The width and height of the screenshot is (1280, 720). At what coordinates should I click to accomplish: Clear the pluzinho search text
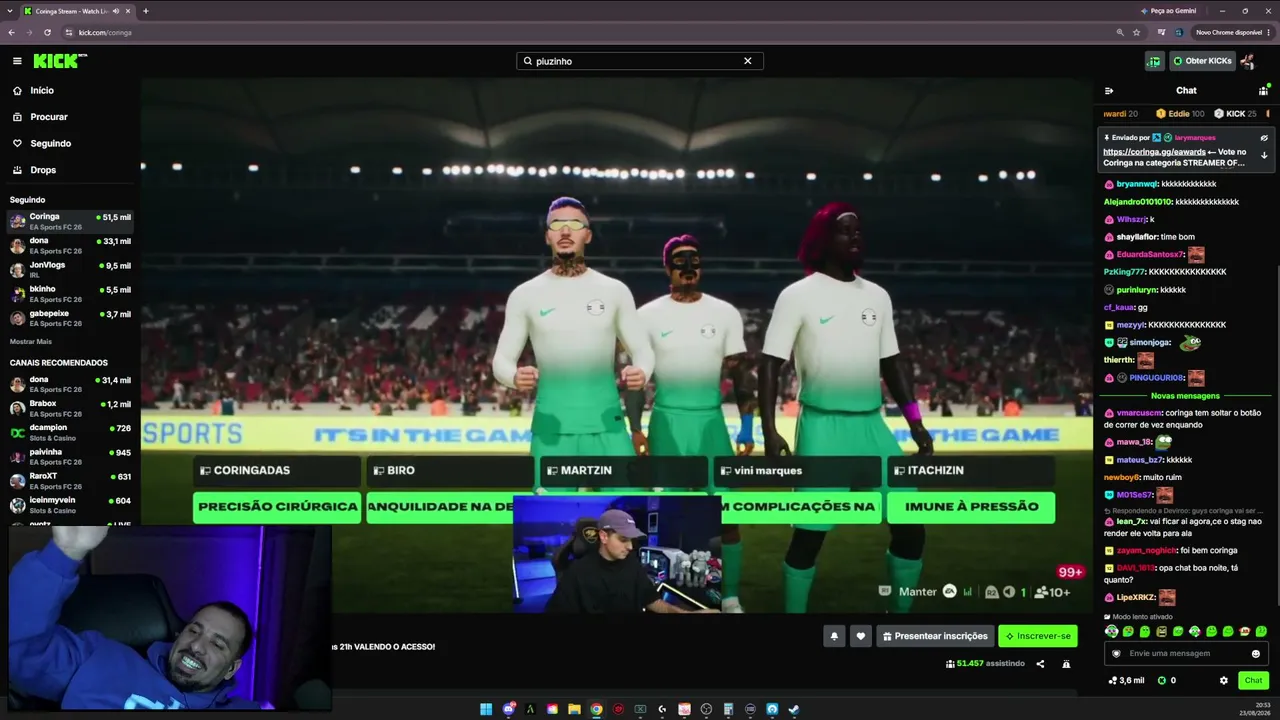(747, 61)
